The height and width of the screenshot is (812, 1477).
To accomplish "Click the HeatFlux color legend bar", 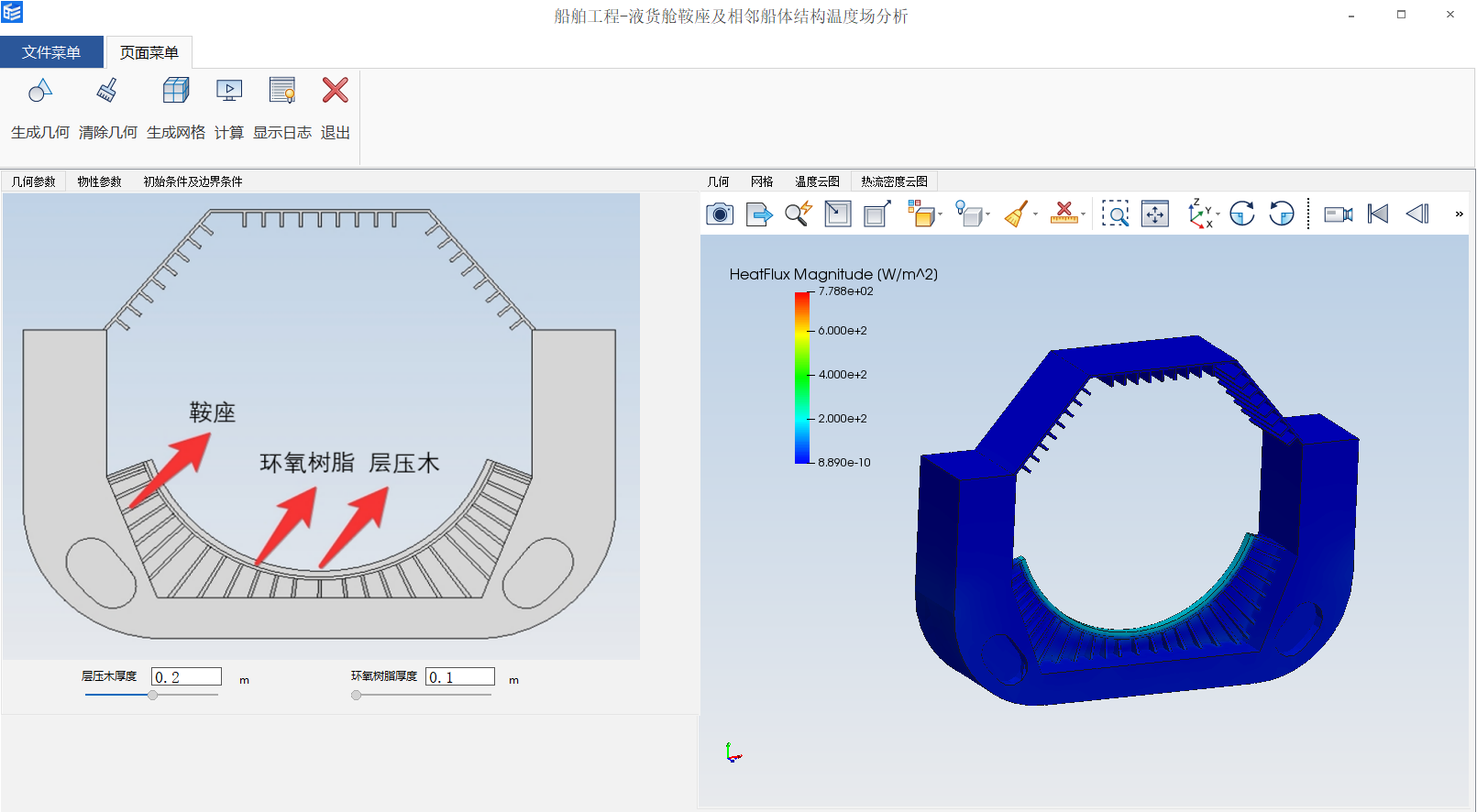I will coord(802,377).
